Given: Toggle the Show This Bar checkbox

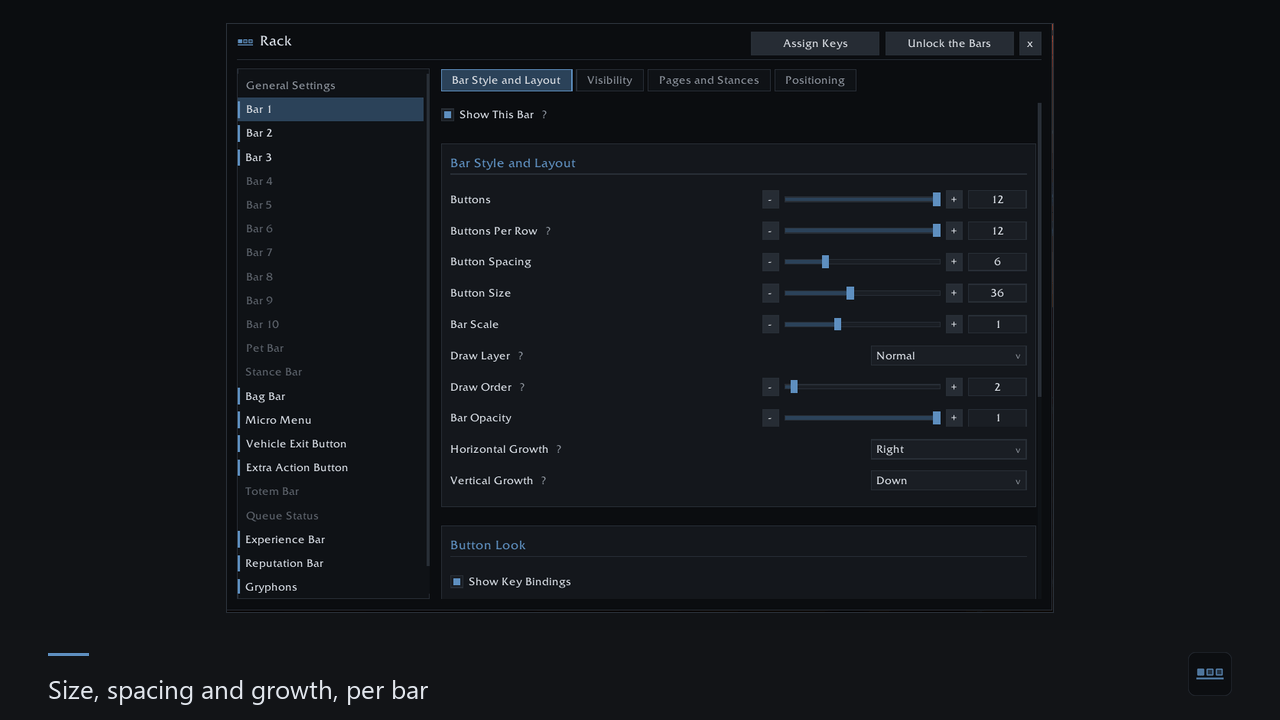Looking at the screenshot, I should tap(448, 115).
